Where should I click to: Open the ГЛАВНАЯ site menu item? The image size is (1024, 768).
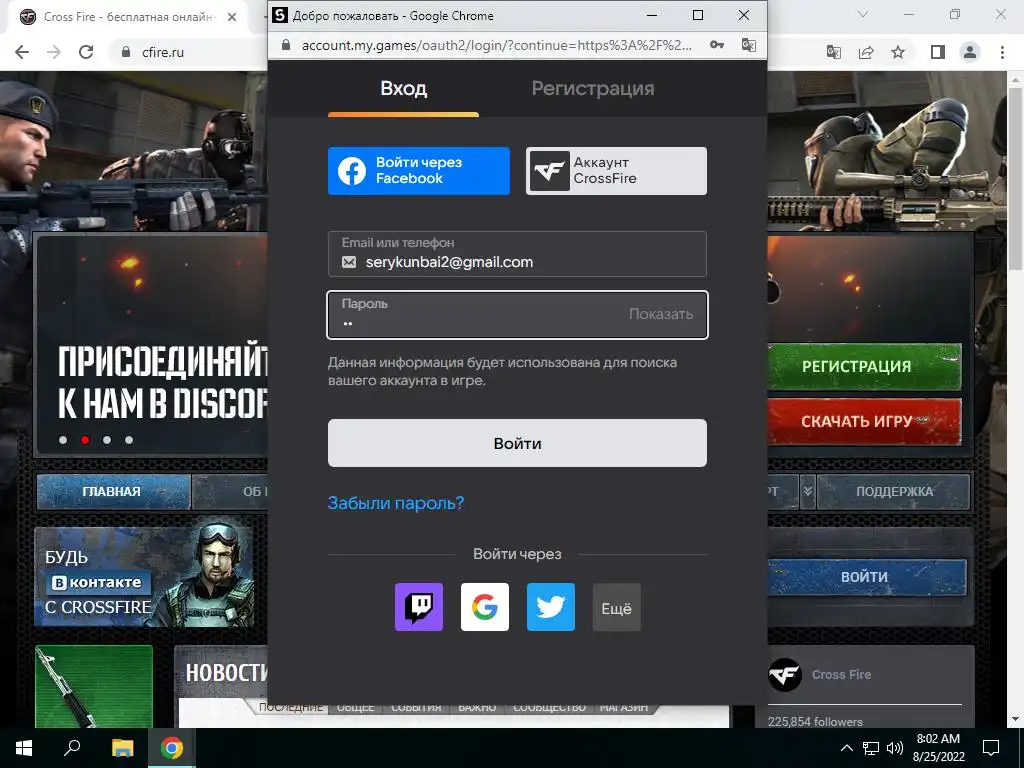point(112,492)
